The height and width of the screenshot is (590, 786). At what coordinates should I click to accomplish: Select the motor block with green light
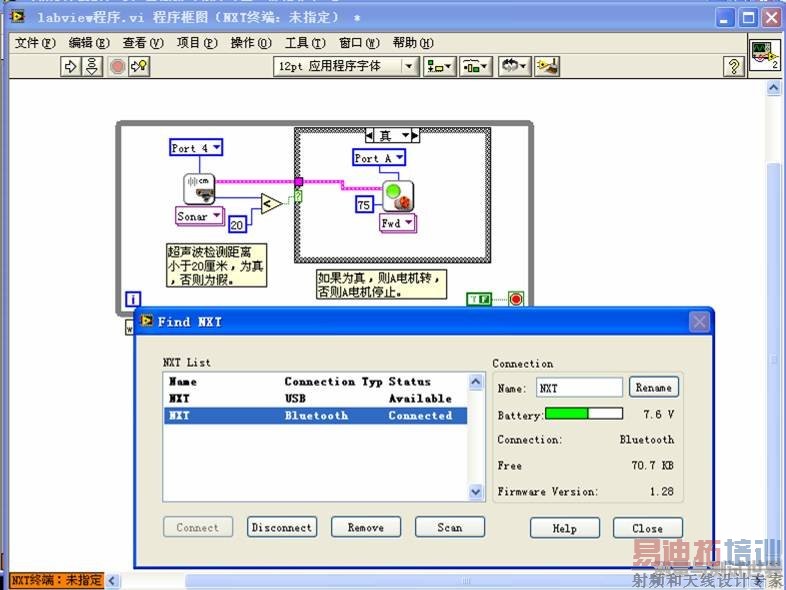(x=398, y=196)
